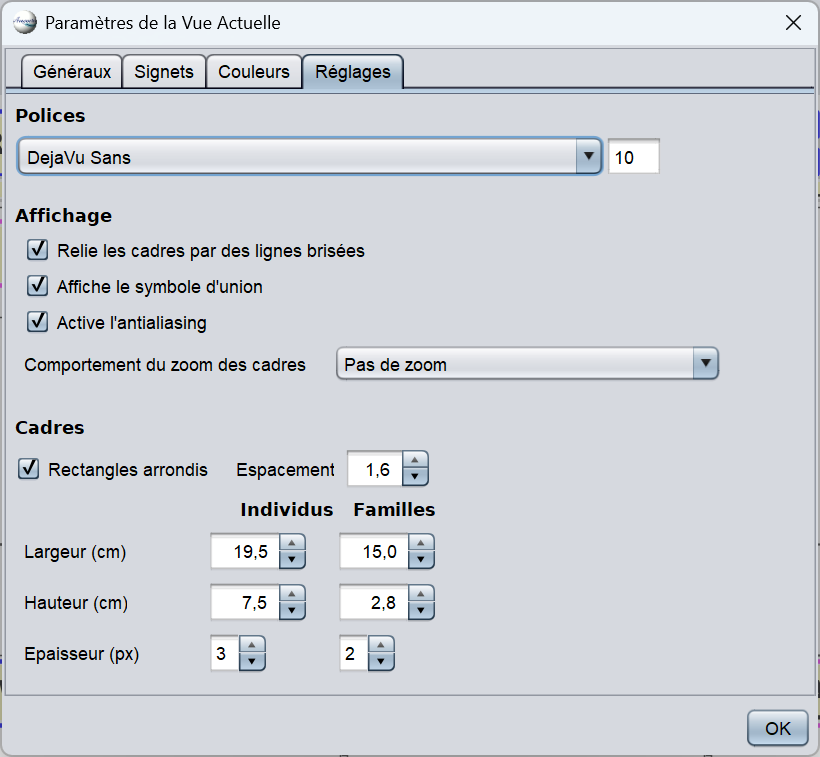Uncheck 'Affiche le symbole d'union'

click(39, 286)
